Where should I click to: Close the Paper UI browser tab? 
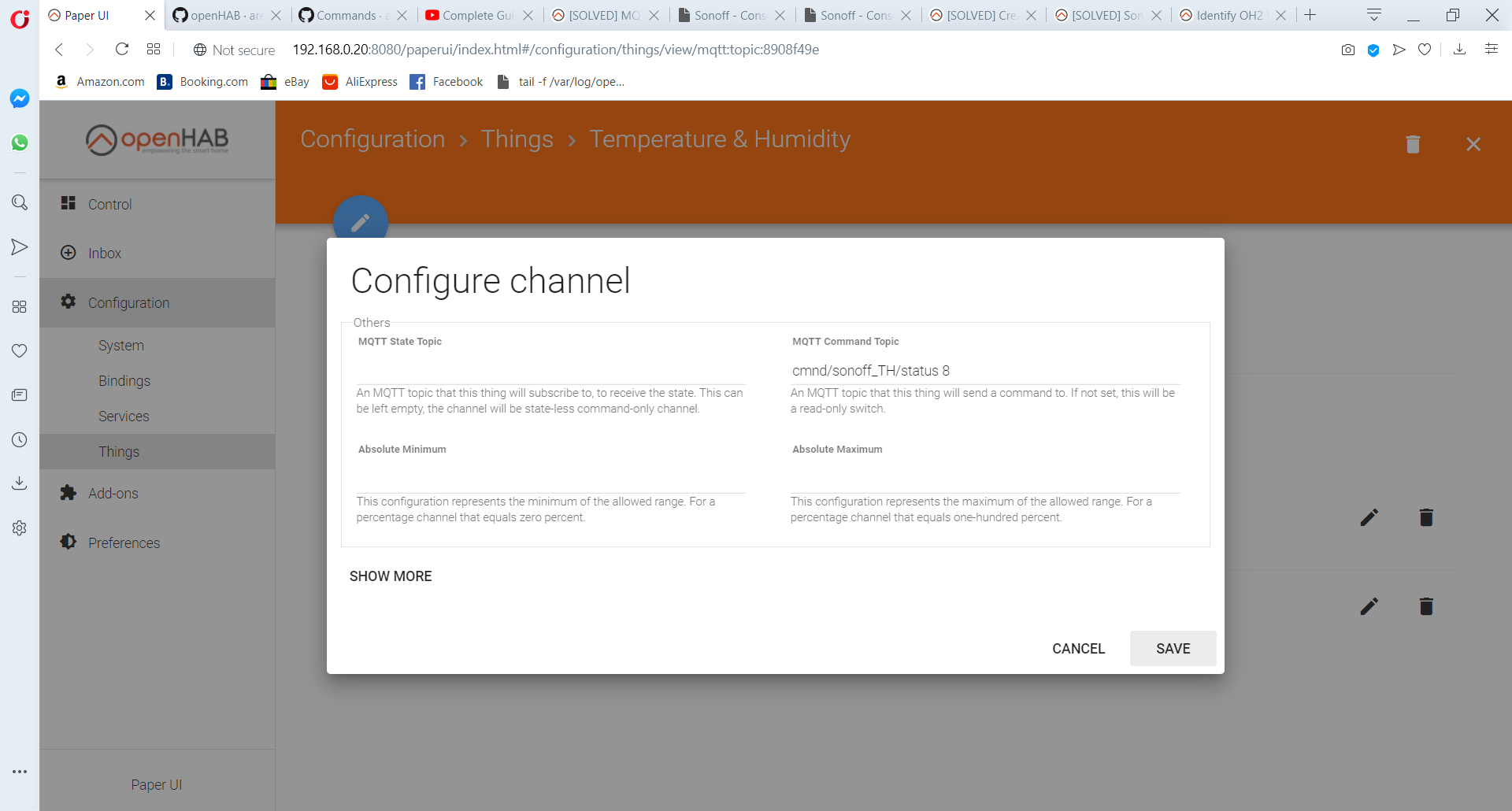(150, 16)
